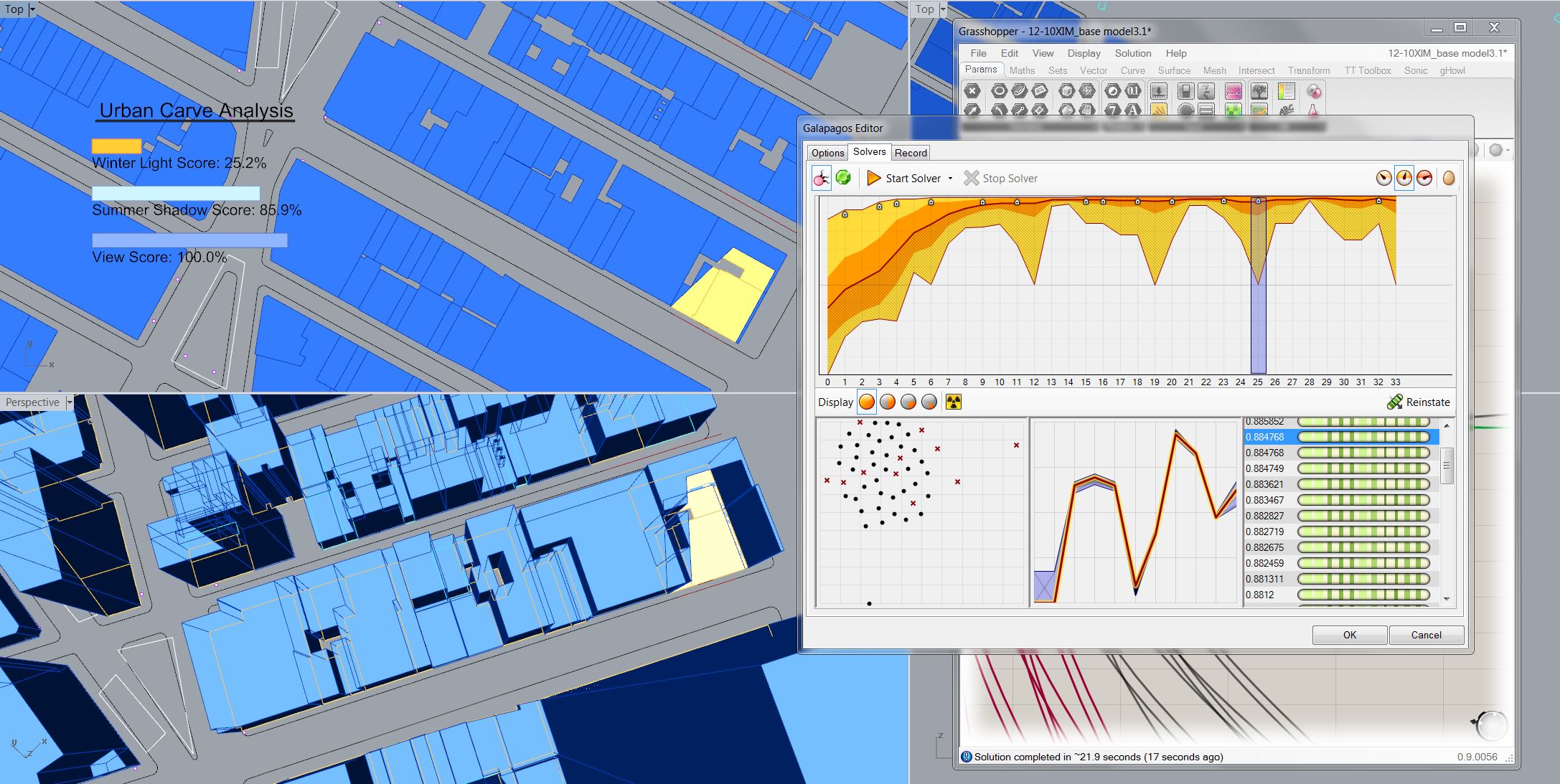The height and width of the screenshot is (784, 1560).
Task: Toggle the slow-speed gauge redraw option
Action: [x=1383, y=179]
